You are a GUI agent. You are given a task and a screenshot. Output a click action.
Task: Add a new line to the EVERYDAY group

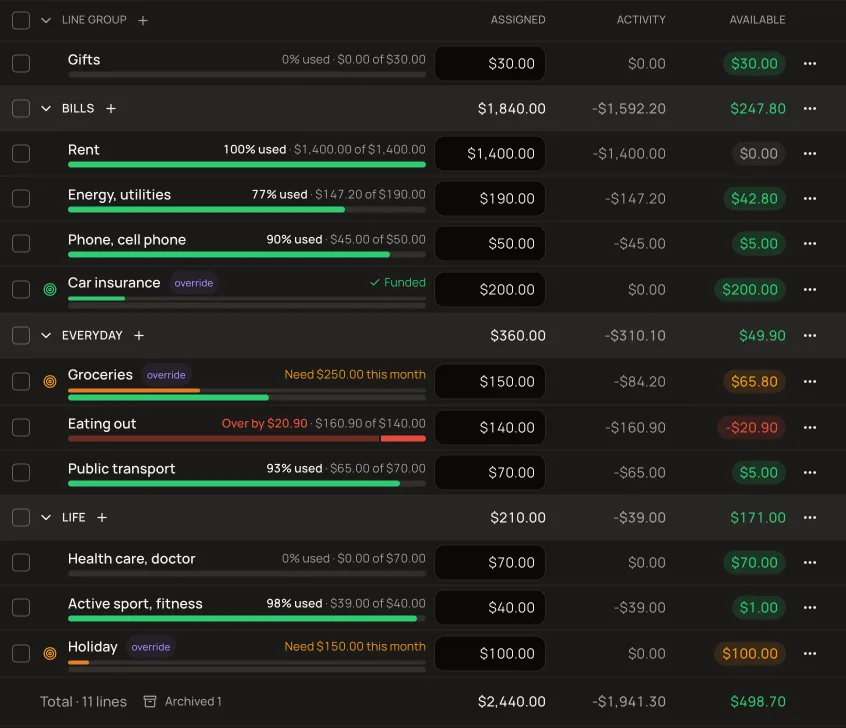[x=139, y=336]
